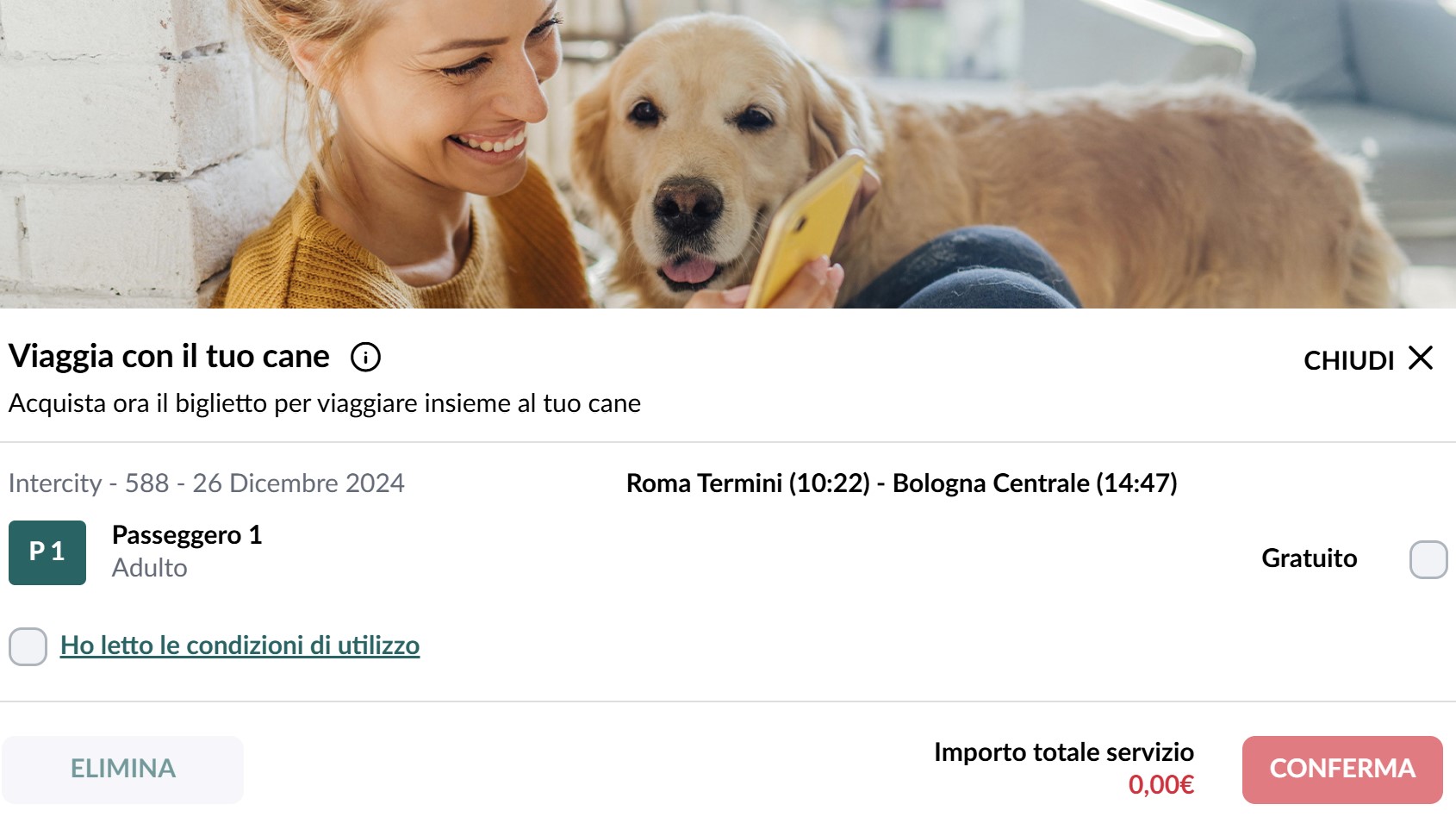Click the CHIUDI label
Viewport: 1456px width, 823px height.
coord(1348,360)
